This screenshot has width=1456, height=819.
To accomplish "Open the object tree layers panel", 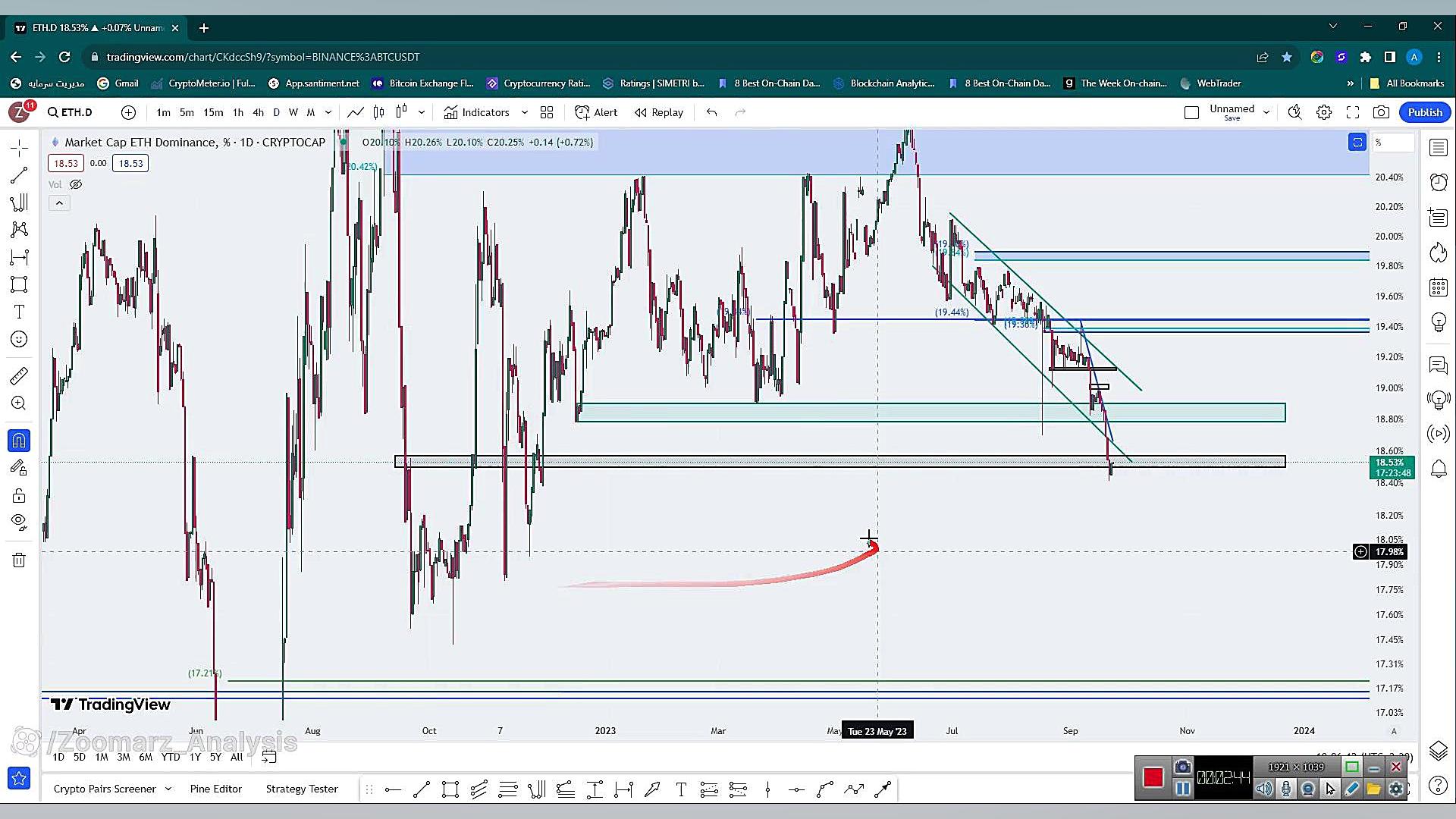I will point(1438,751).
